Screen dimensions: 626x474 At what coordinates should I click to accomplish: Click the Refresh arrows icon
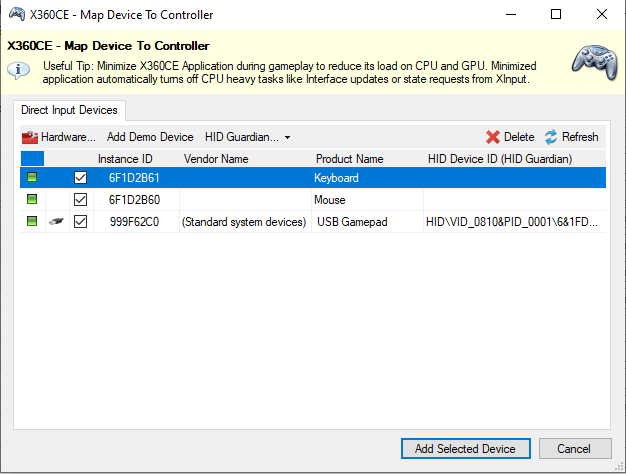point(551,137)
